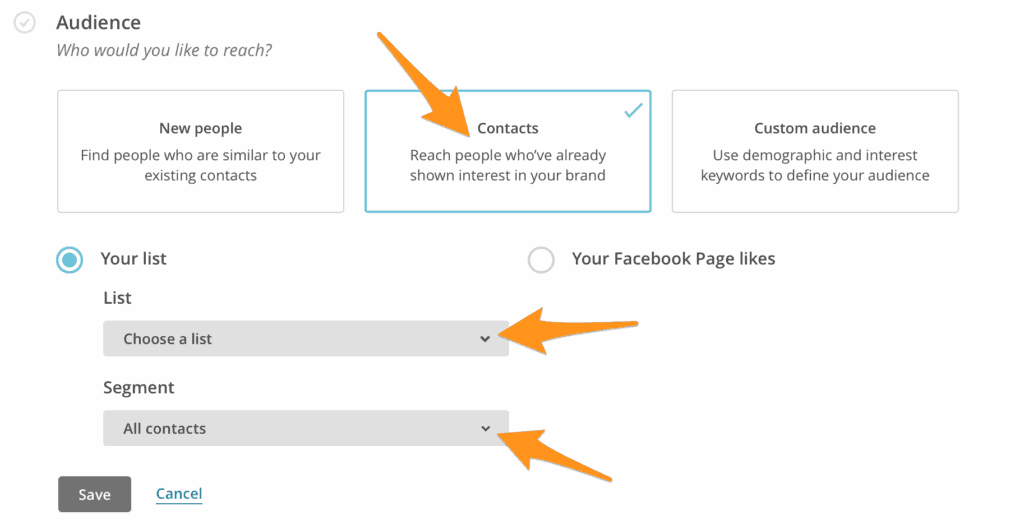The width and height of the screenshot is (1024, 529).
Task: Pick the Custom audience card
Action: [x=815, y=151]
